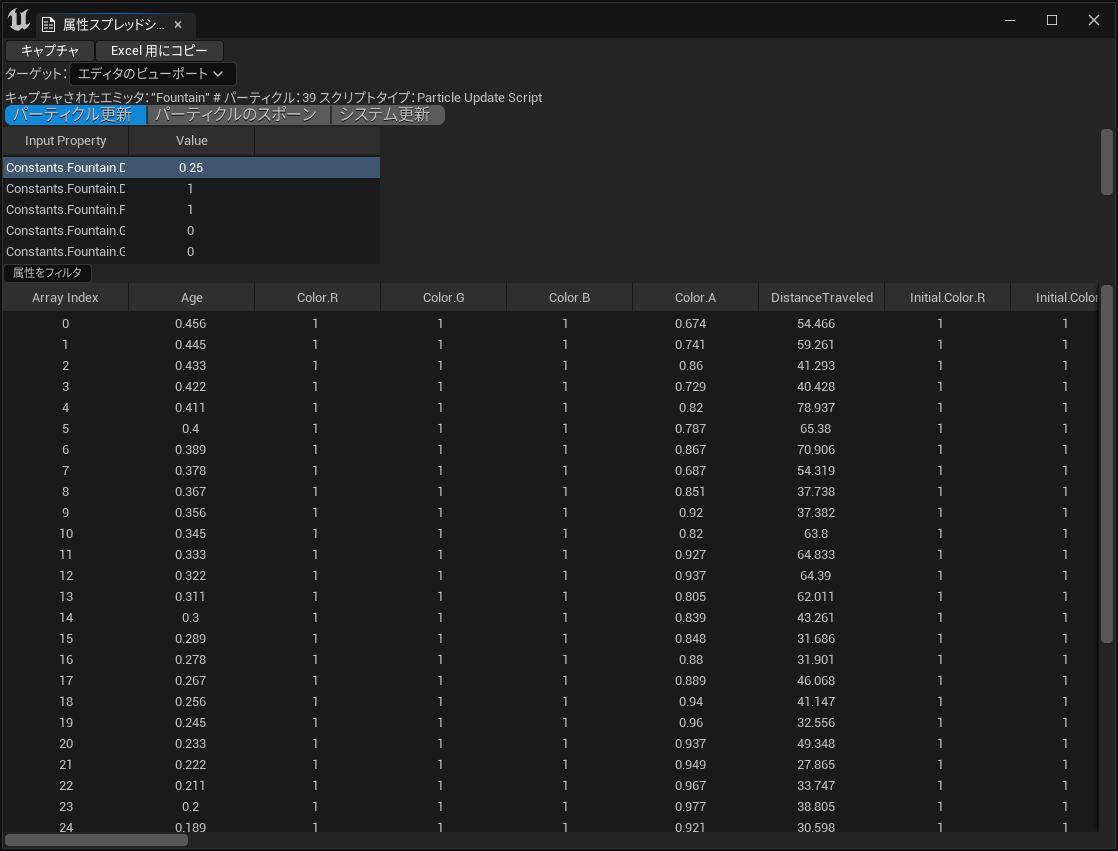Sort by the Age column header

(x=191, y=298)
